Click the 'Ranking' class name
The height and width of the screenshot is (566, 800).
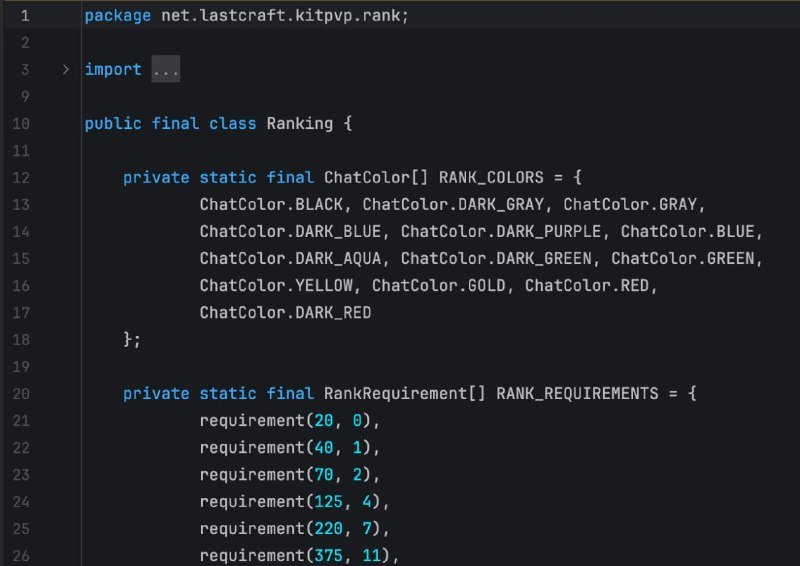(299, 124)
